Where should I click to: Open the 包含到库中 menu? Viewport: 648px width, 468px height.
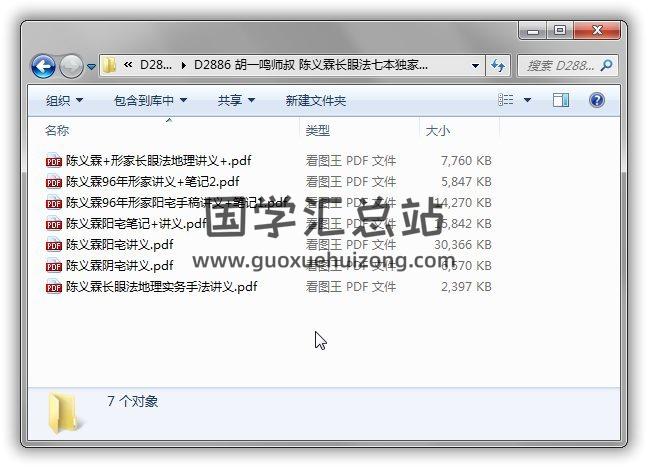click(x=150, y=100)
